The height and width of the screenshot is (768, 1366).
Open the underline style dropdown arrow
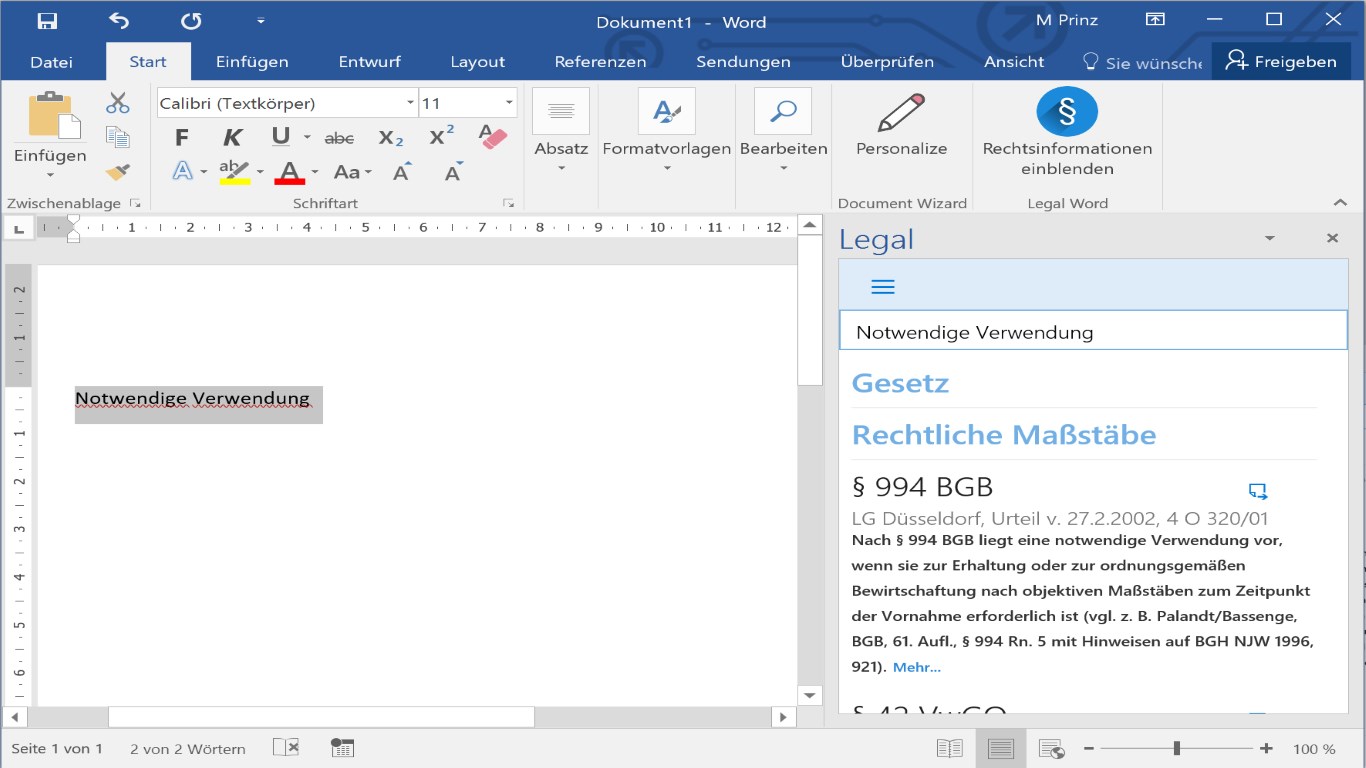[307, 138]
